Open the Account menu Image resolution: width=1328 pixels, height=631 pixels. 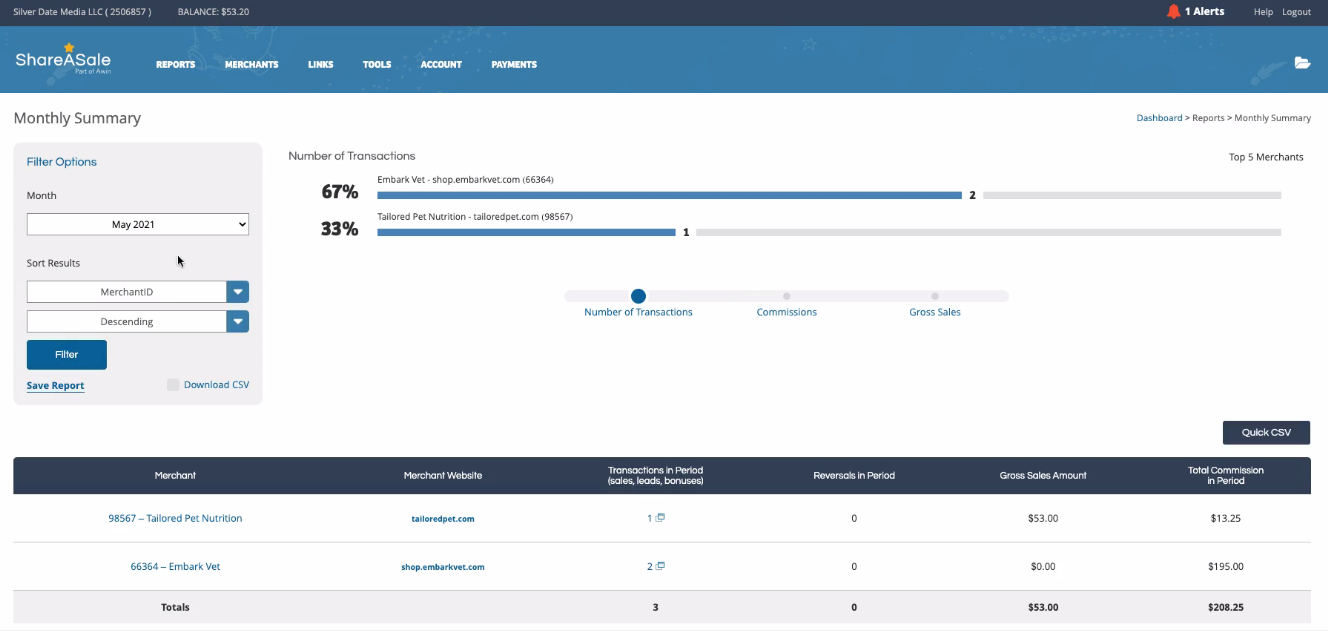click(441, 64)
